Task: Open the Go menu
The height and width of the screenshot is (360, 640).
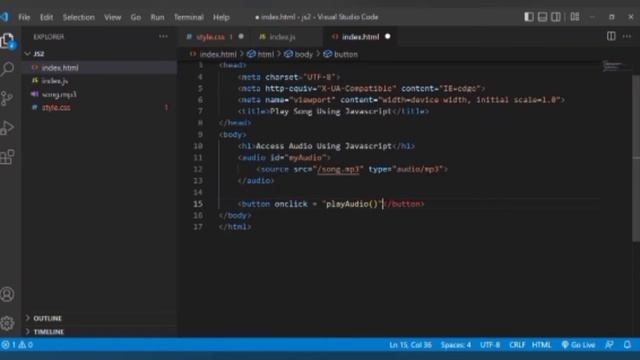Action: coord(136,17)
